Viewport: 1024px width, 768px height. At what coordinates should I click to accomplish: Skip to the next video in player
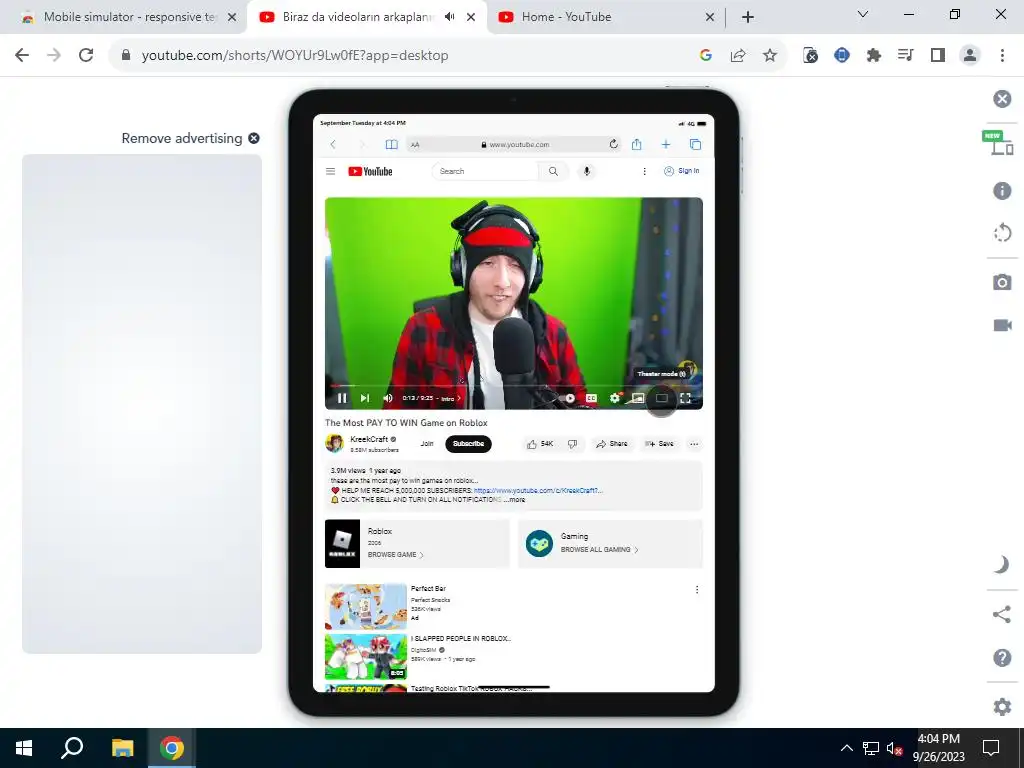point(365,398)
